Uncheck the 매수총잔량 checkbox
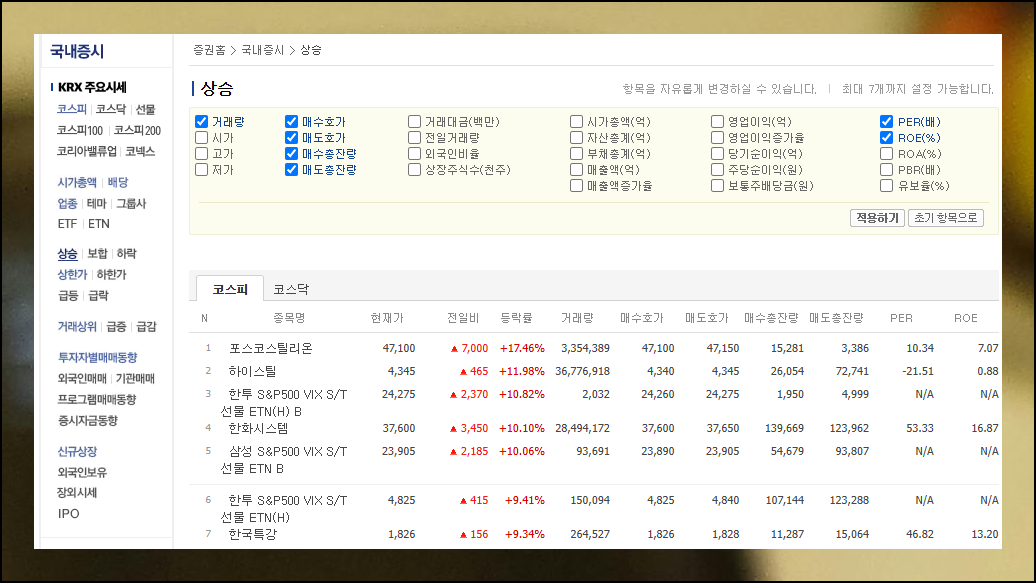Image resolution: width=1036 pixels, height=583 pixels. click(291, 153)
